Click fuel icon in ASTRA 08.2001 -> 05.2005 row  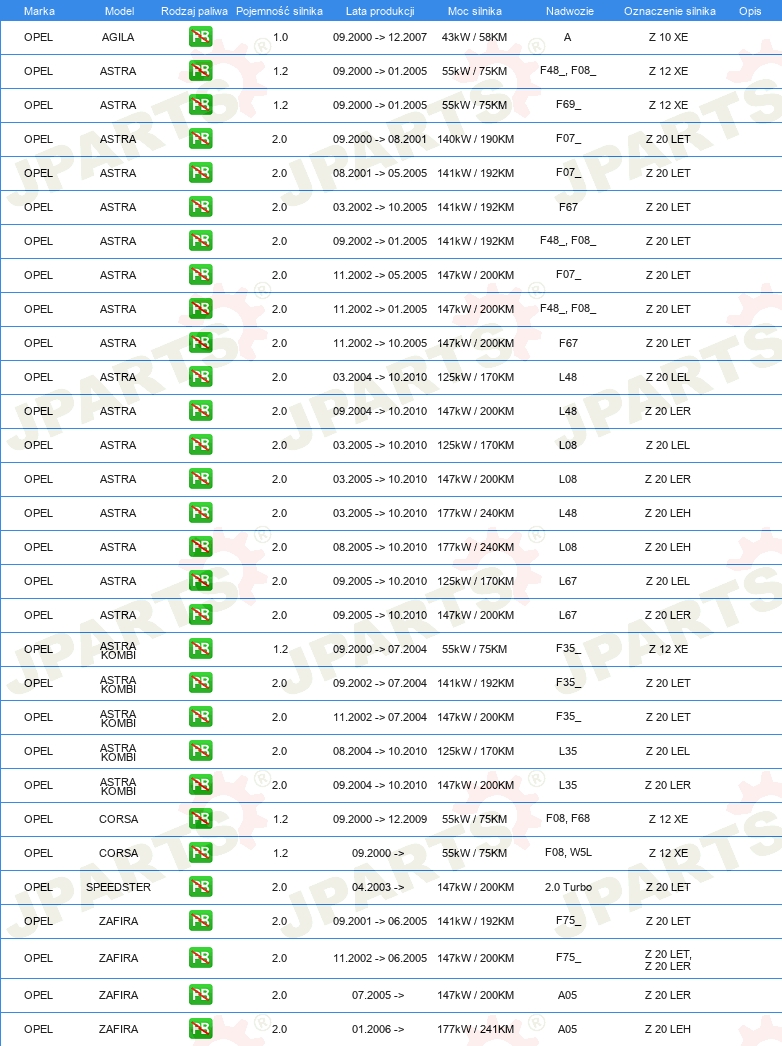200,173
